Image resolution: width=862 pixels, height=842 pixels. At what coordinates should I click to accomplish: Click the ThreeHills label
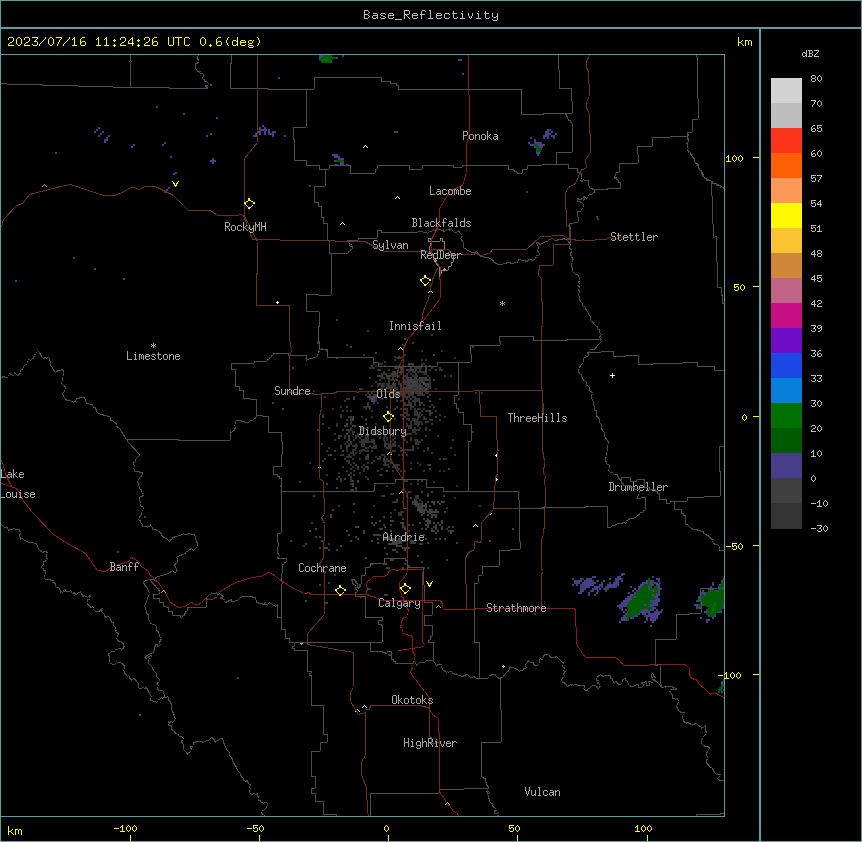[x=537, y=418]
